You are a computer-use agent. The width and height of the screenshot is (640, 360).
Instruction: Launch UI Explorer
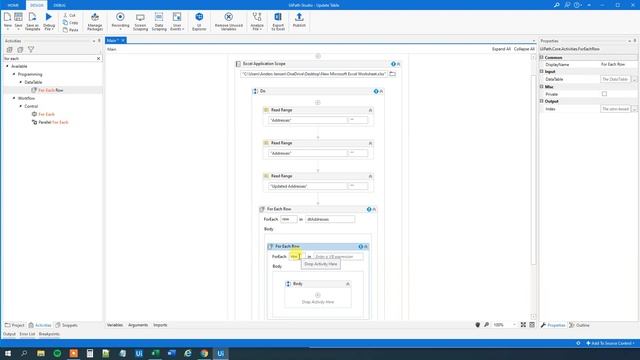pos(199,21)
